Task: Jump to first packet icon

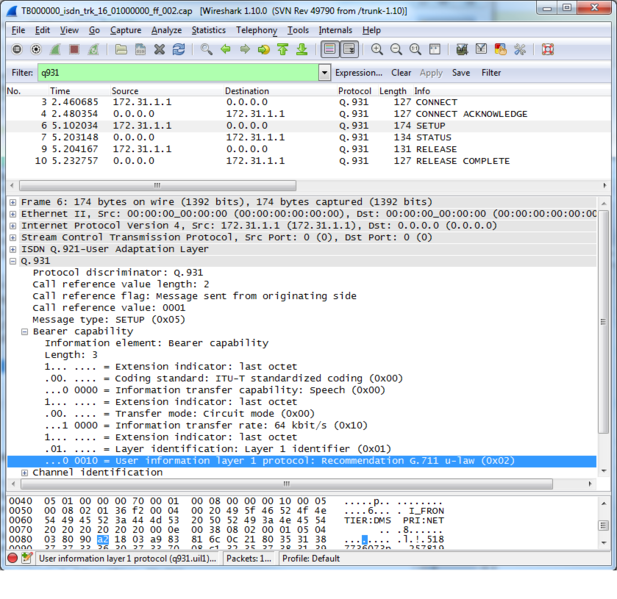Action: click(x=283, y=50)
